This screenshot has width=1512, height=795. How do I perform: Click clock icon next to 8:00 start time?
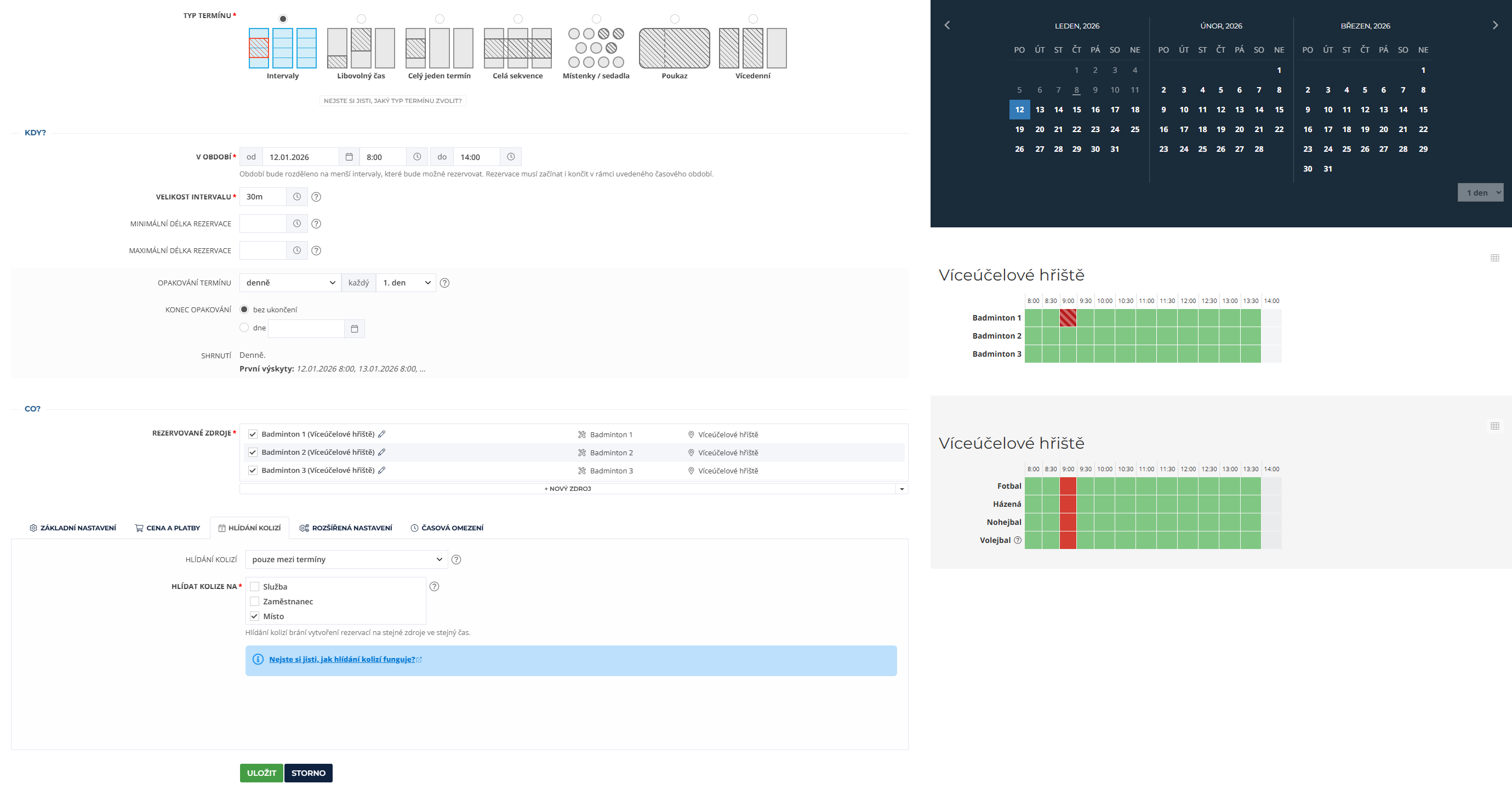click(416, 157)
